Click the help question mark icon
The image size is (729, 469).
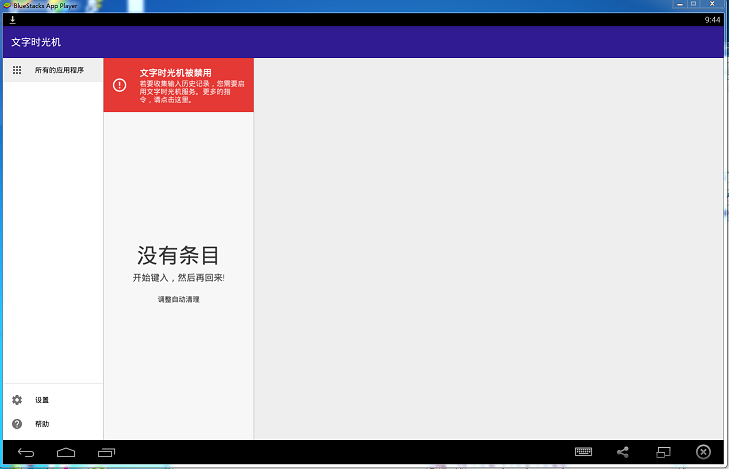(17, 424)
